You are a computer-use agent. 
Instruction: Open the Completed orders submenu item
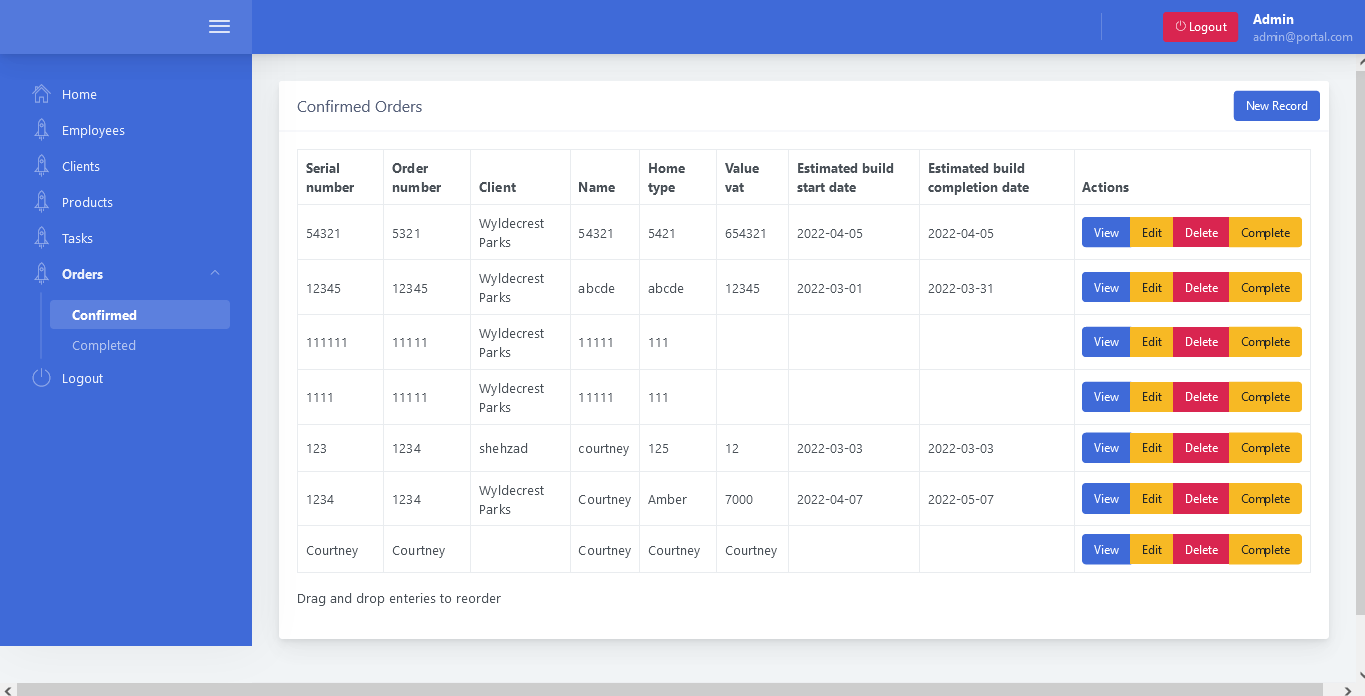coord(104,345)
